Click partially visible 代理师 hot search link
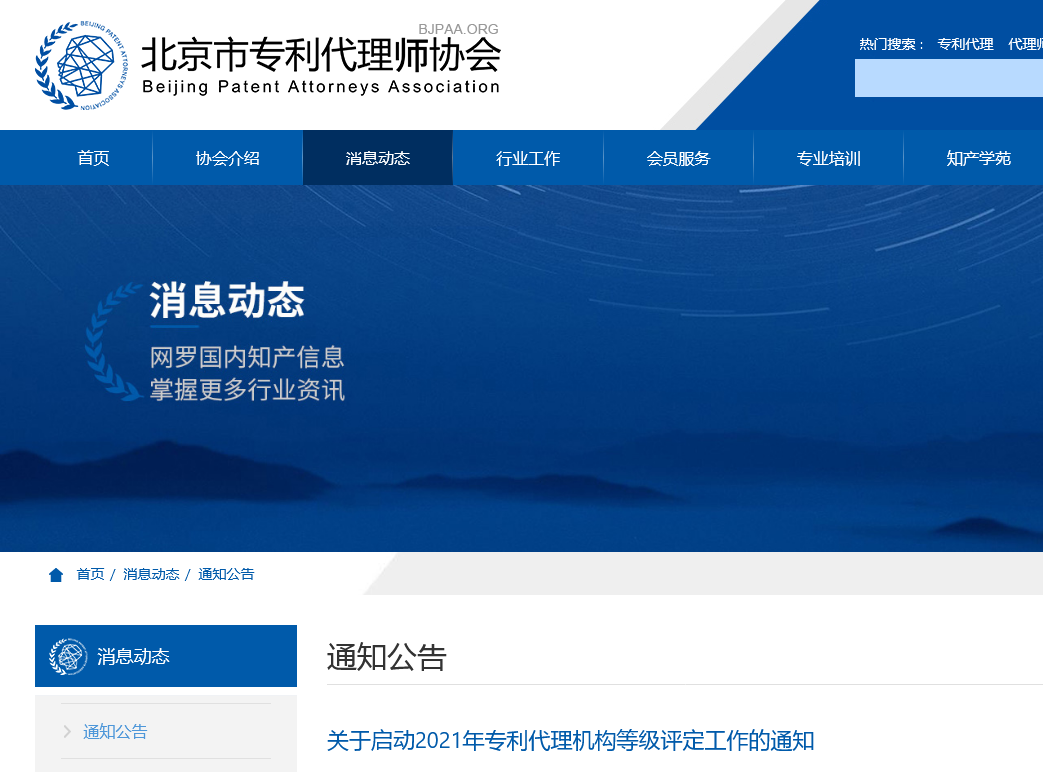 pos(1026,45)
